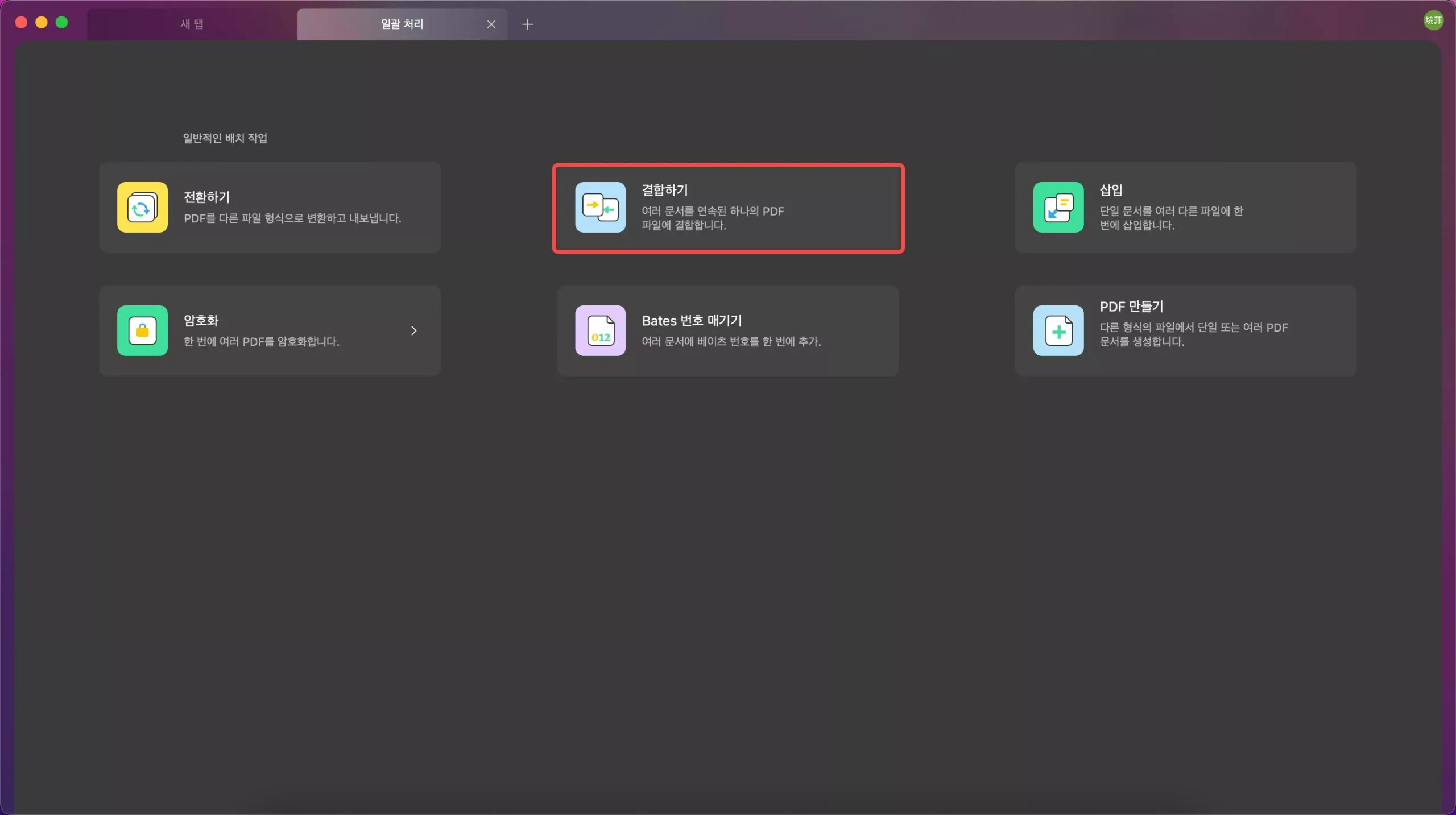Open the 암호화 encryption icon

(142, 330)
